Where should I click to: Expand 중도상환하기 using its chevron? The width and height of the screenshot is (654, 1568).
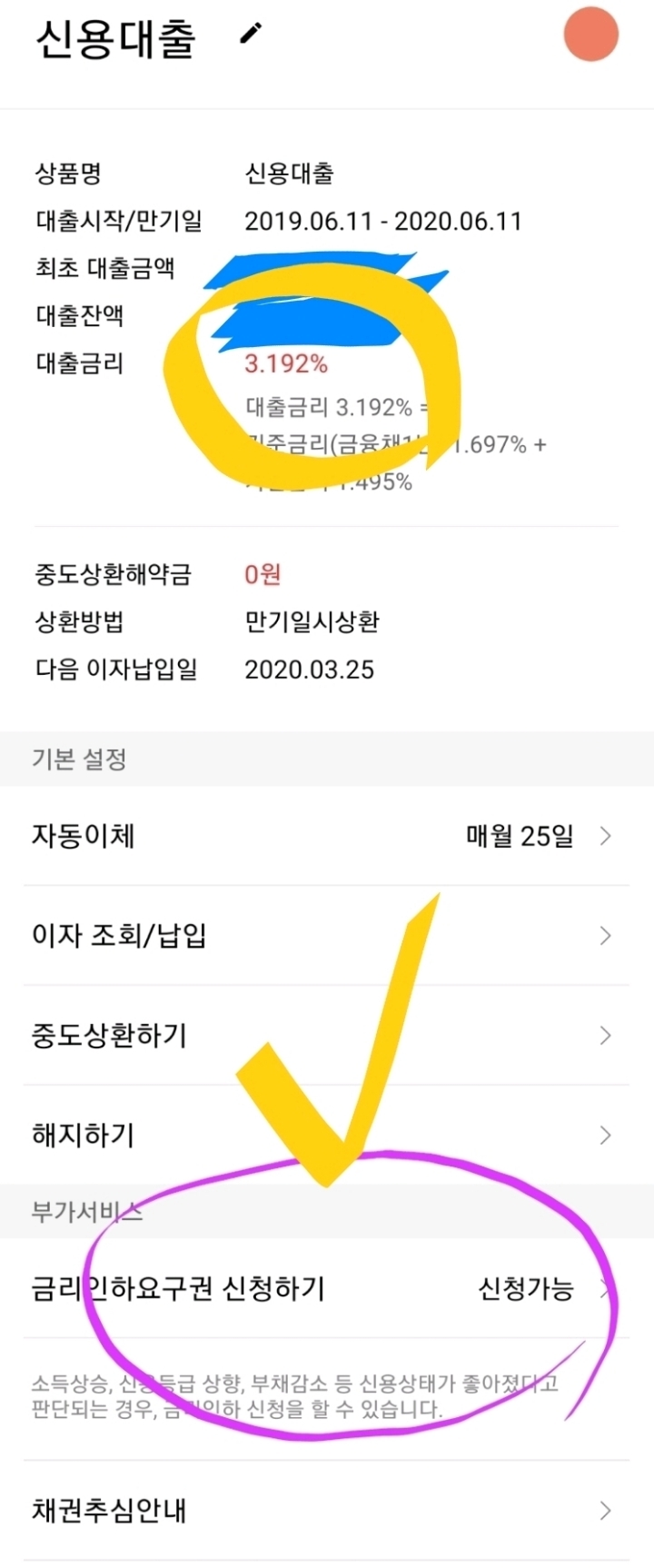point(605,1036)
